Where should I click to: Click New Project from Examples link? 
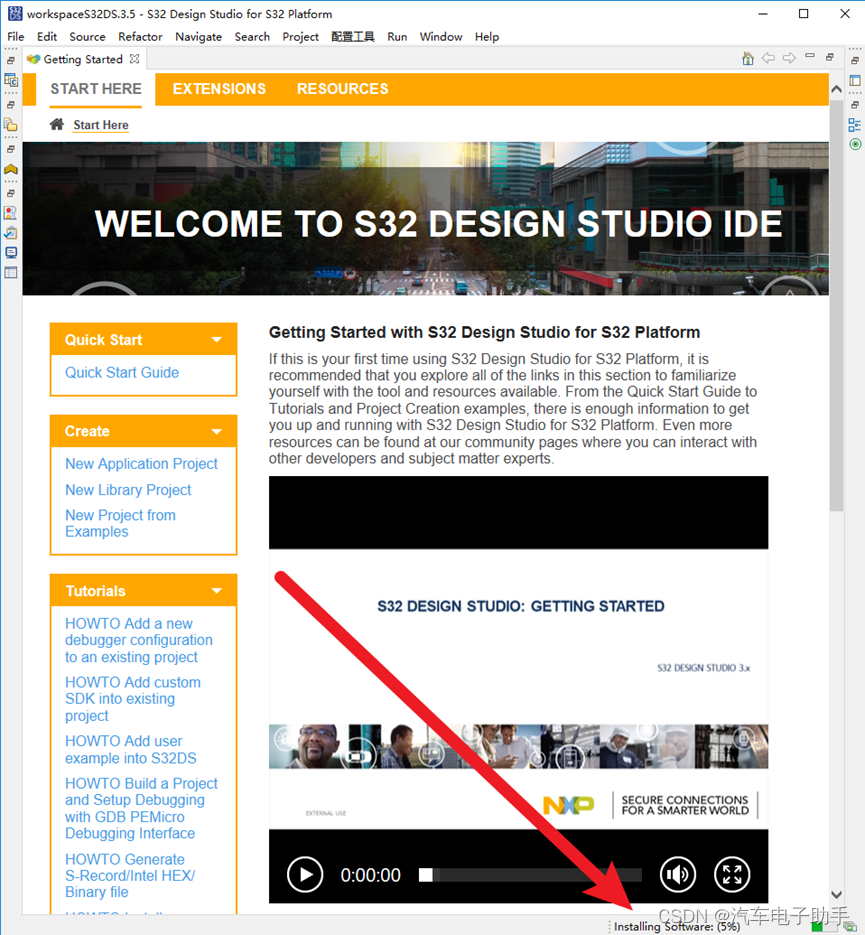tap(120, 523)
